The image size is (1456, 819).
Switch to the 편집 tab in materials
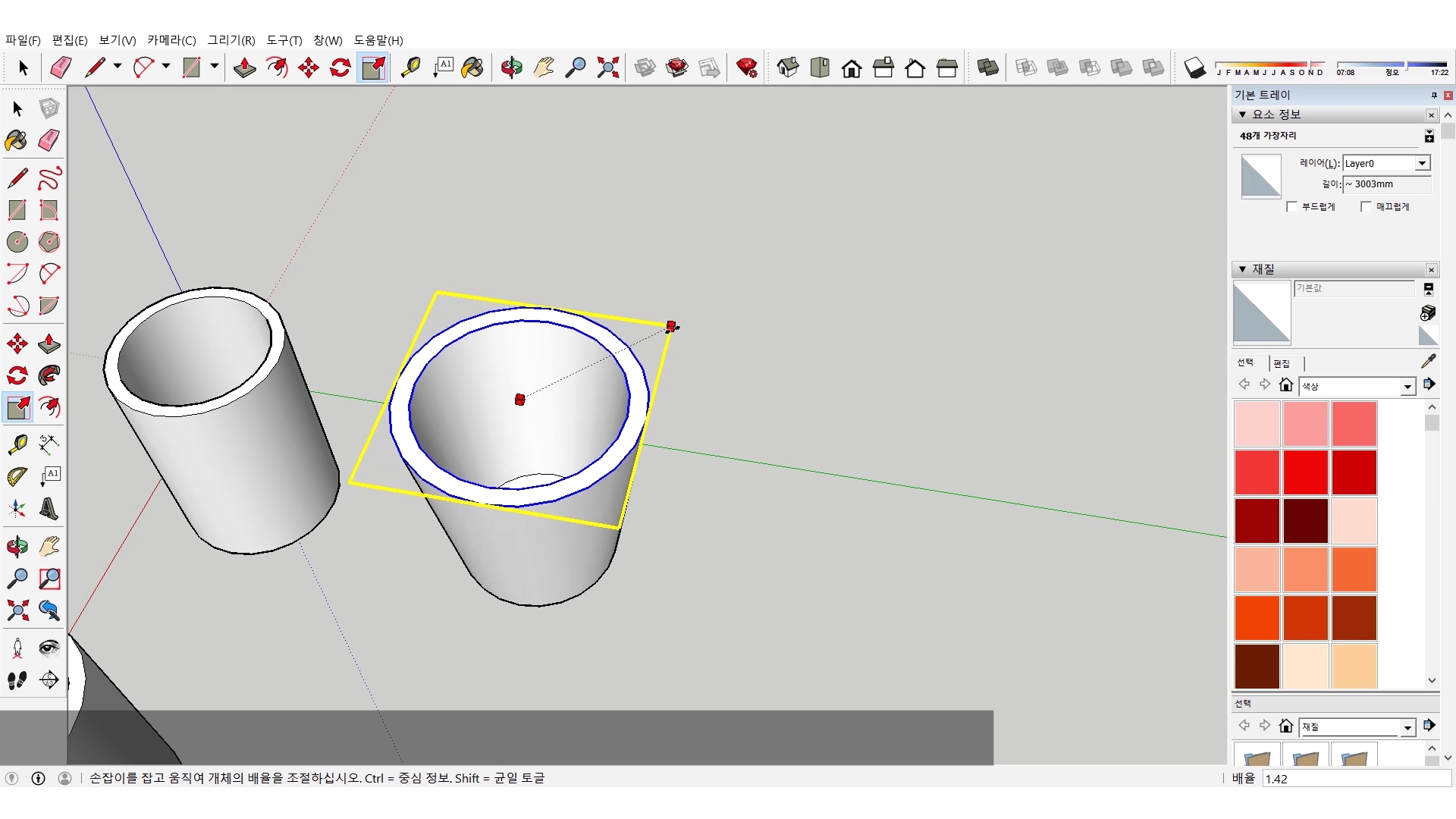[1282, 363]
